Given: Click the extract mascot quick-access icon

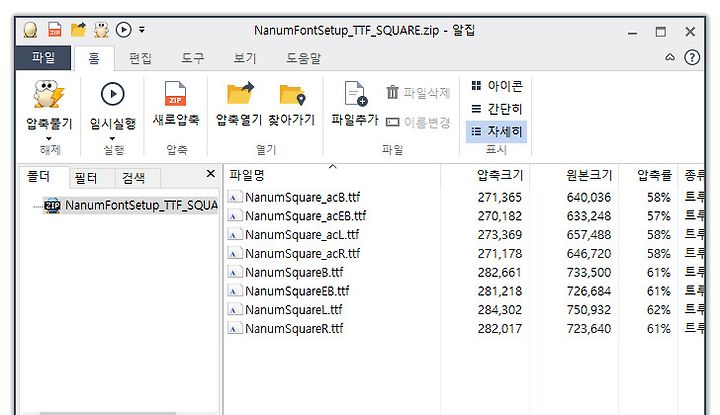Looking at the screenshot, I should pos(101,30).
